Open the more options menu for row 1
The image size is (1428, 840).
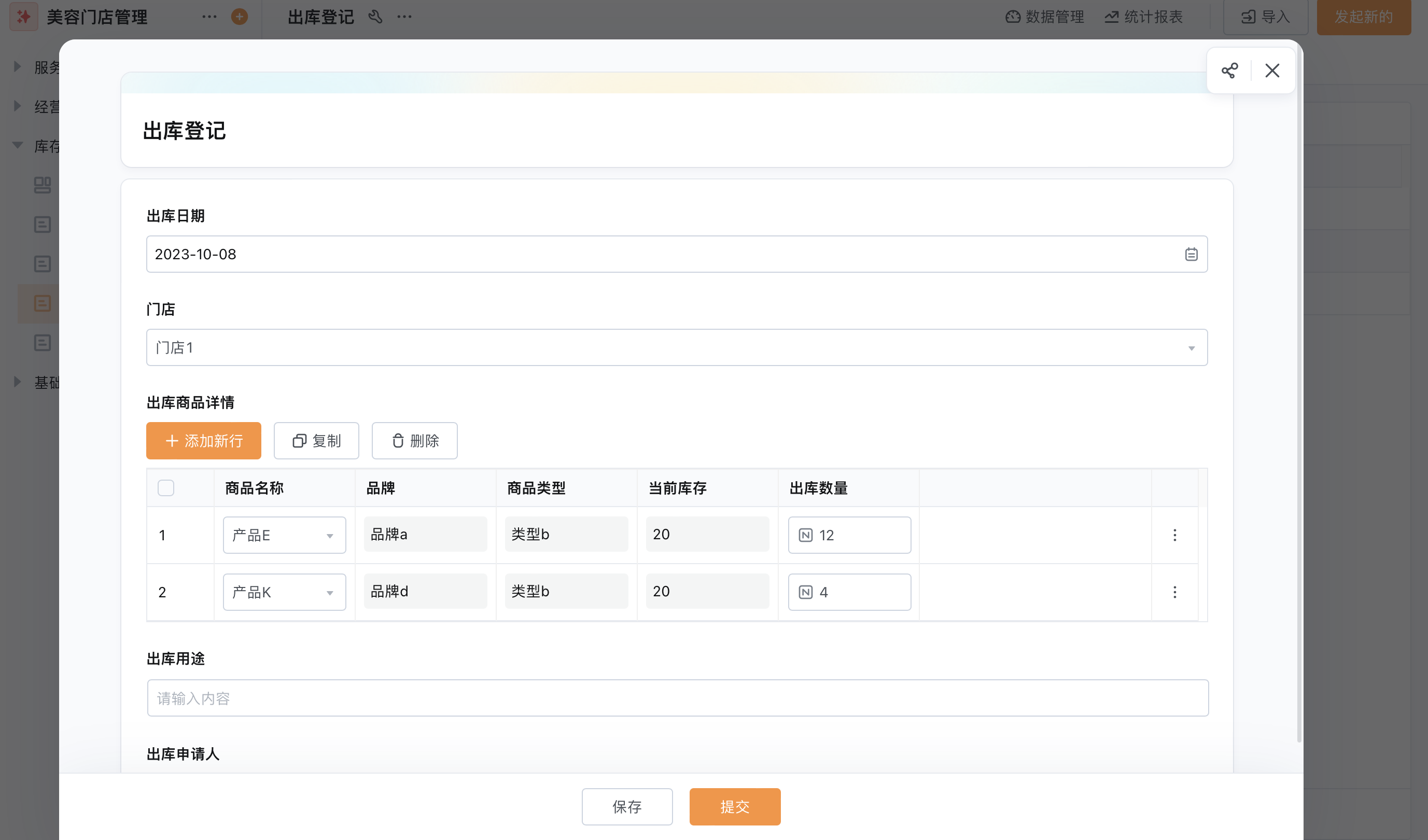(1174, 535)
